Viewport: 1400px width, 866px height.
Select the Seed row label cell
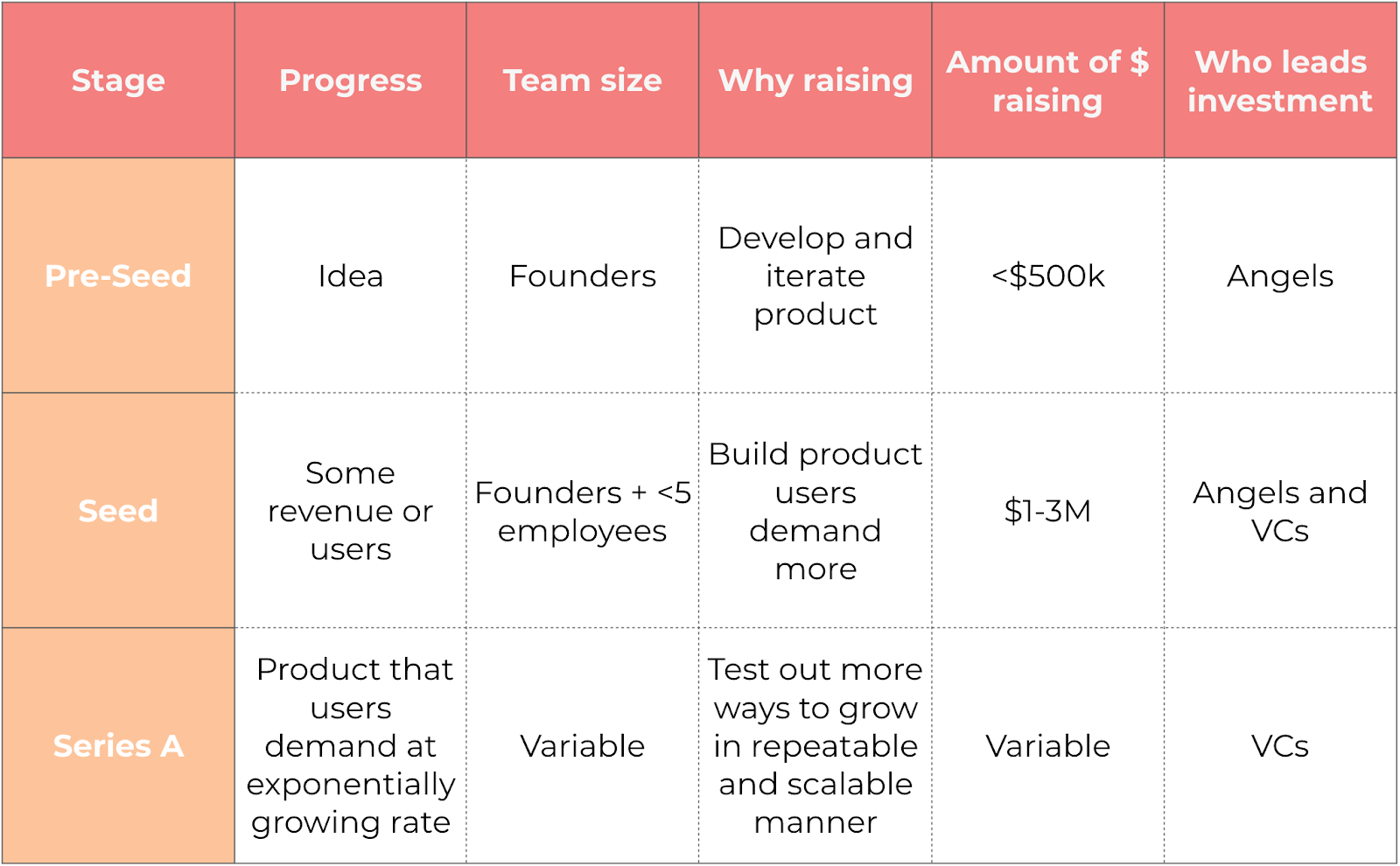118,510
